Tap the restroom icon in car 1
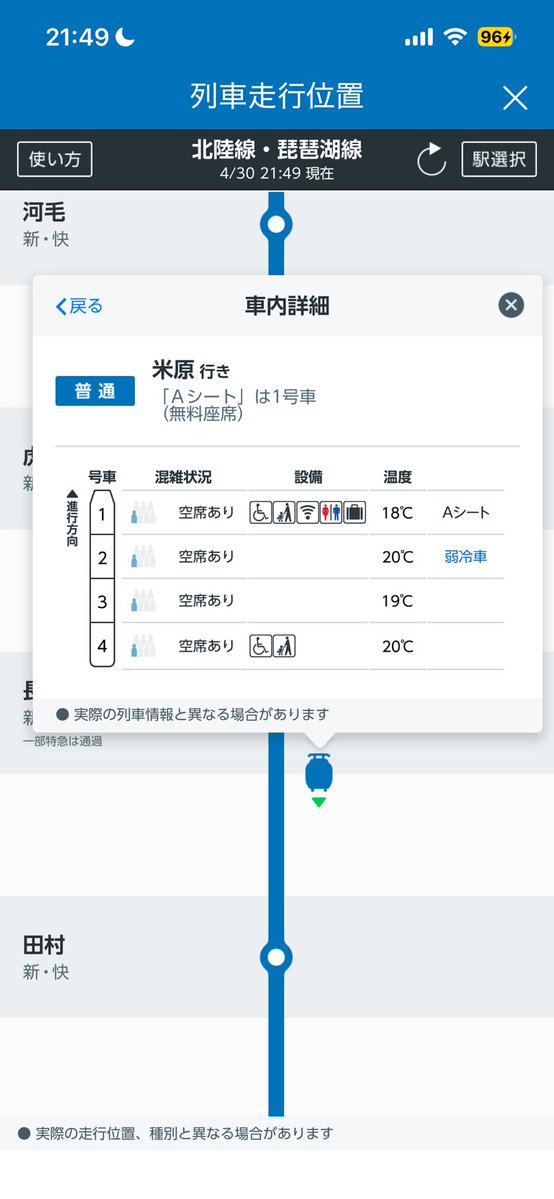Image resolution: width=554 pixels, height=1199 pixels. 331,512
